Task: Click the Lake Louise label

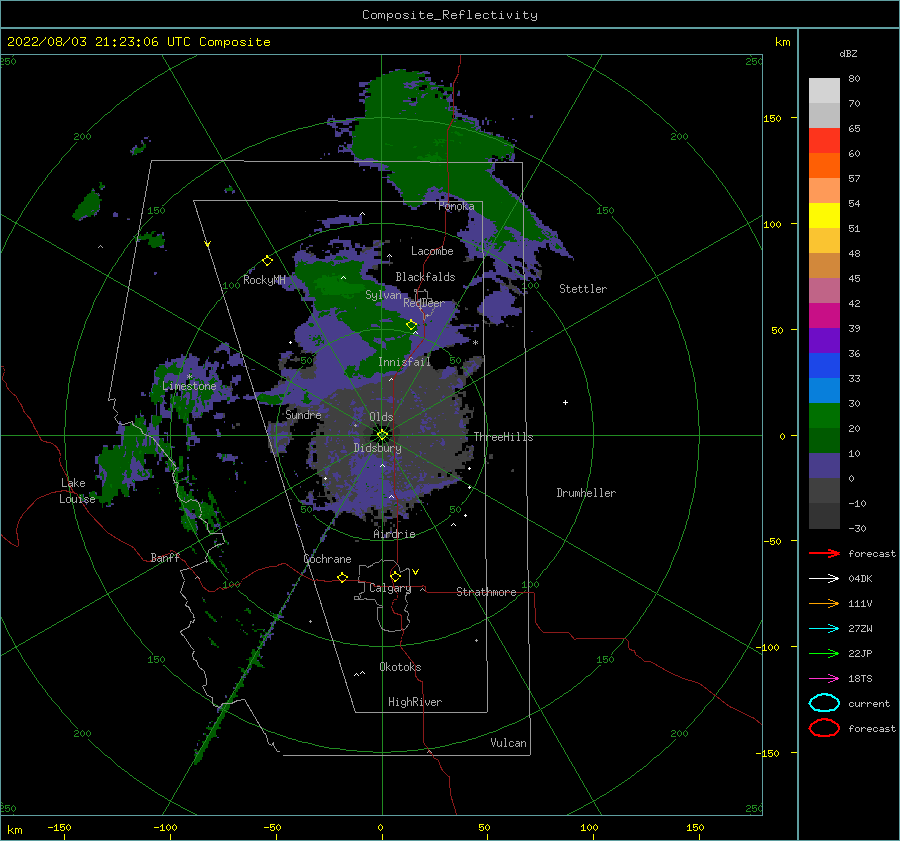Action: (77, 491)
